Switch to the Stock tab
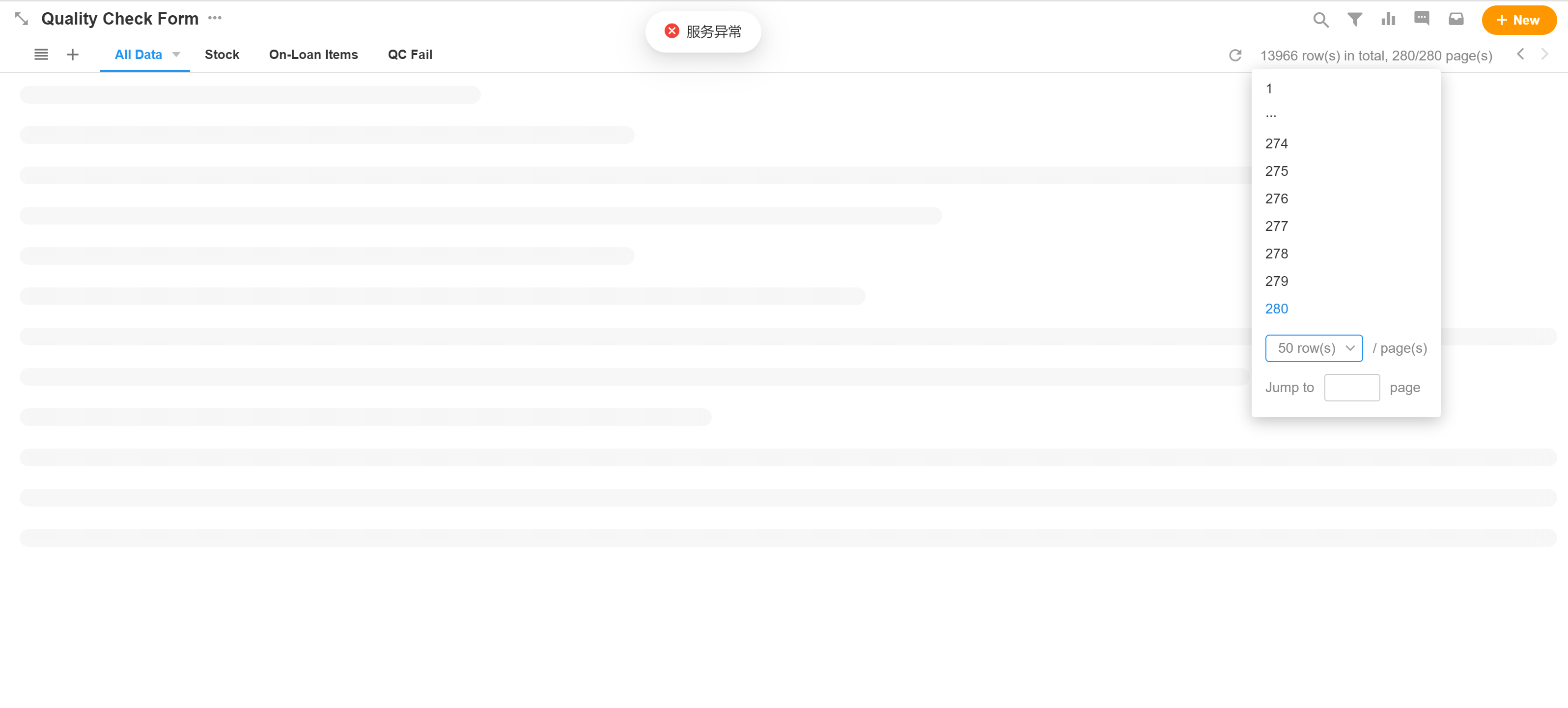 click(222, 55)
